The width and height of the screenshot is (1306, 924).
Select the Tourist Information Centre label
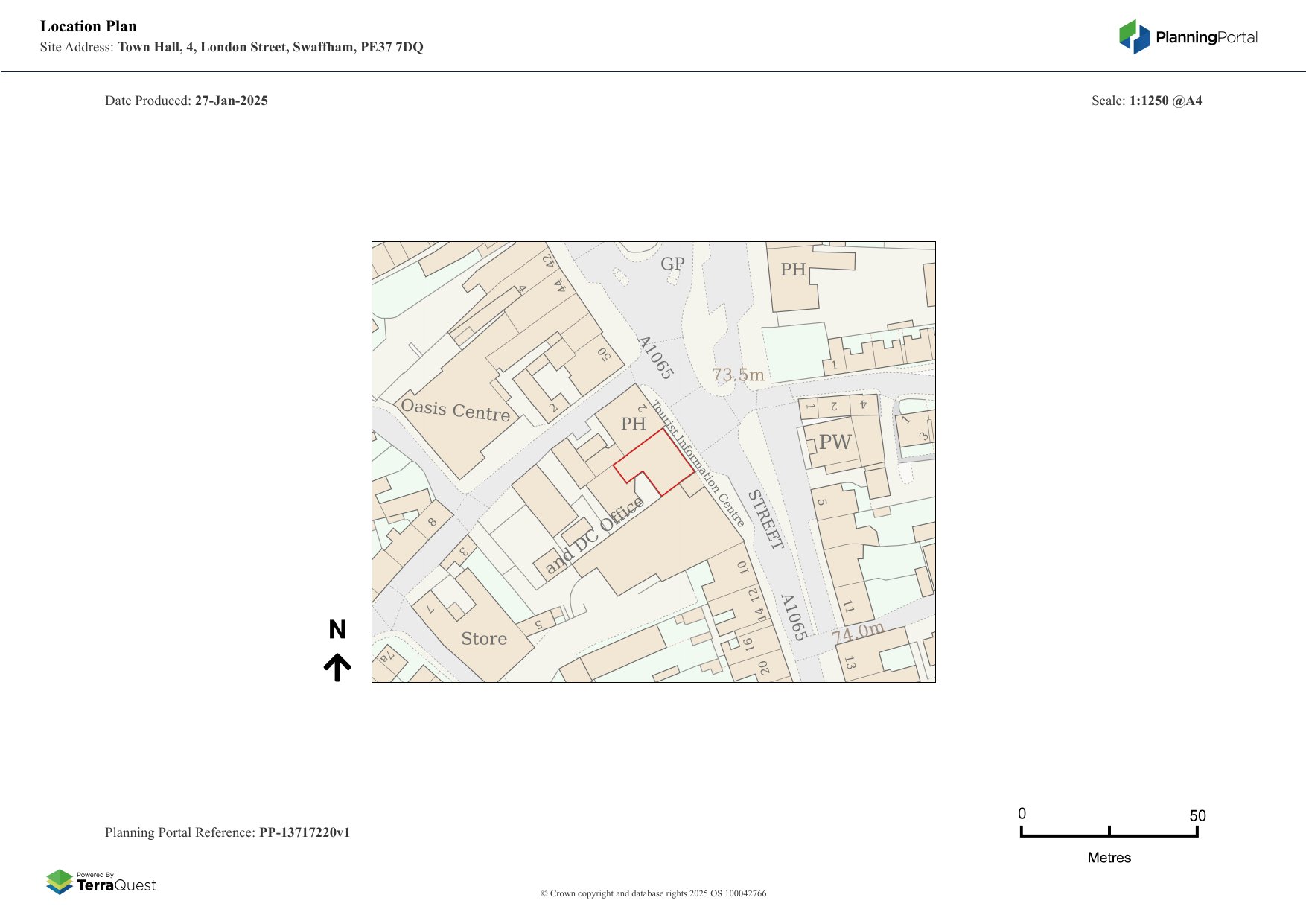pyautogui.click(x=698, y=464)
